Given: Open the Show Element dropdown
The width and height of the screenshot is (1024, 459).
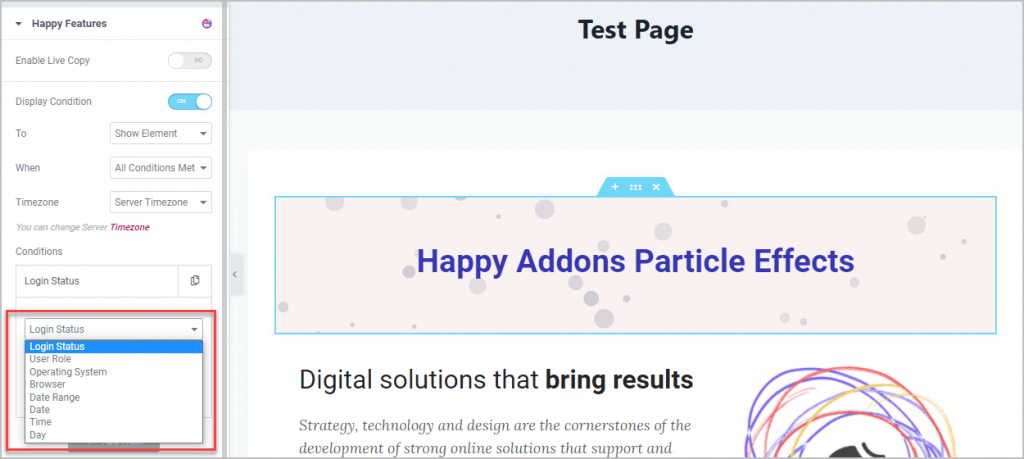Looking at the screenshot, I should pos(160,134).
